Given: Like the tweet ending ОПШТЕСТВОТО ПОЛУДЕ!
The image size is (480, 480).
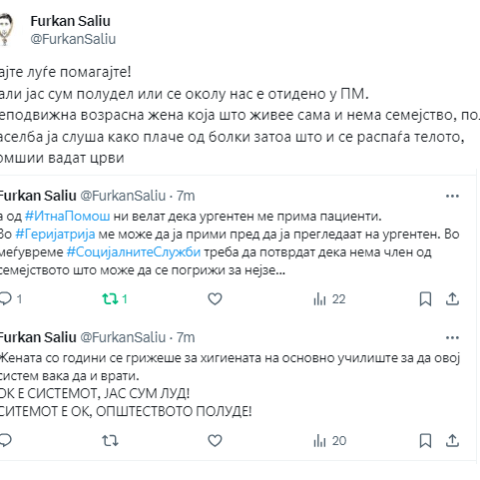Looking at the screenshot, I should coord(215,441).
